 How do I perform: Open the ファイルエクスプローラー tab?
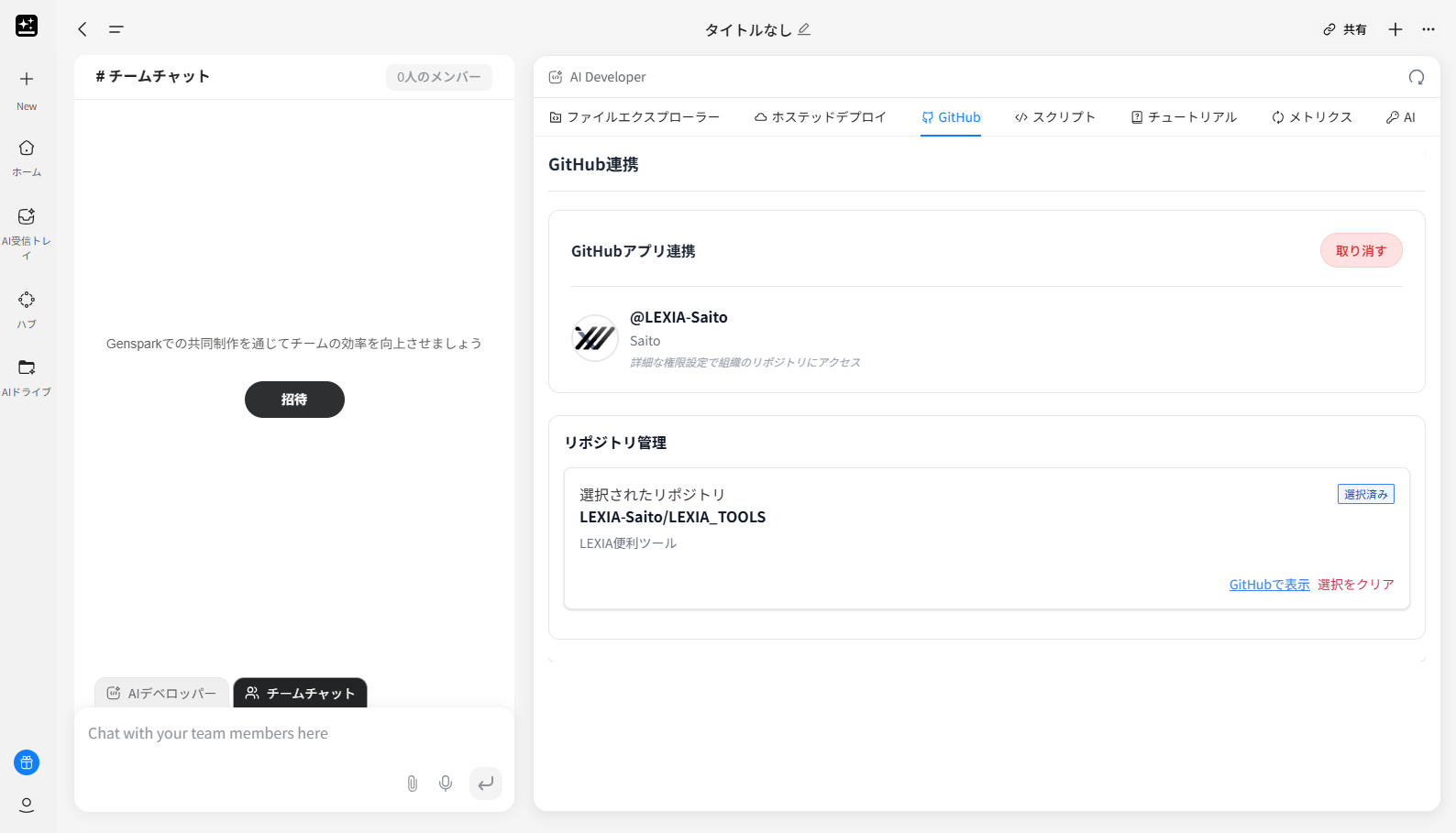634,117
